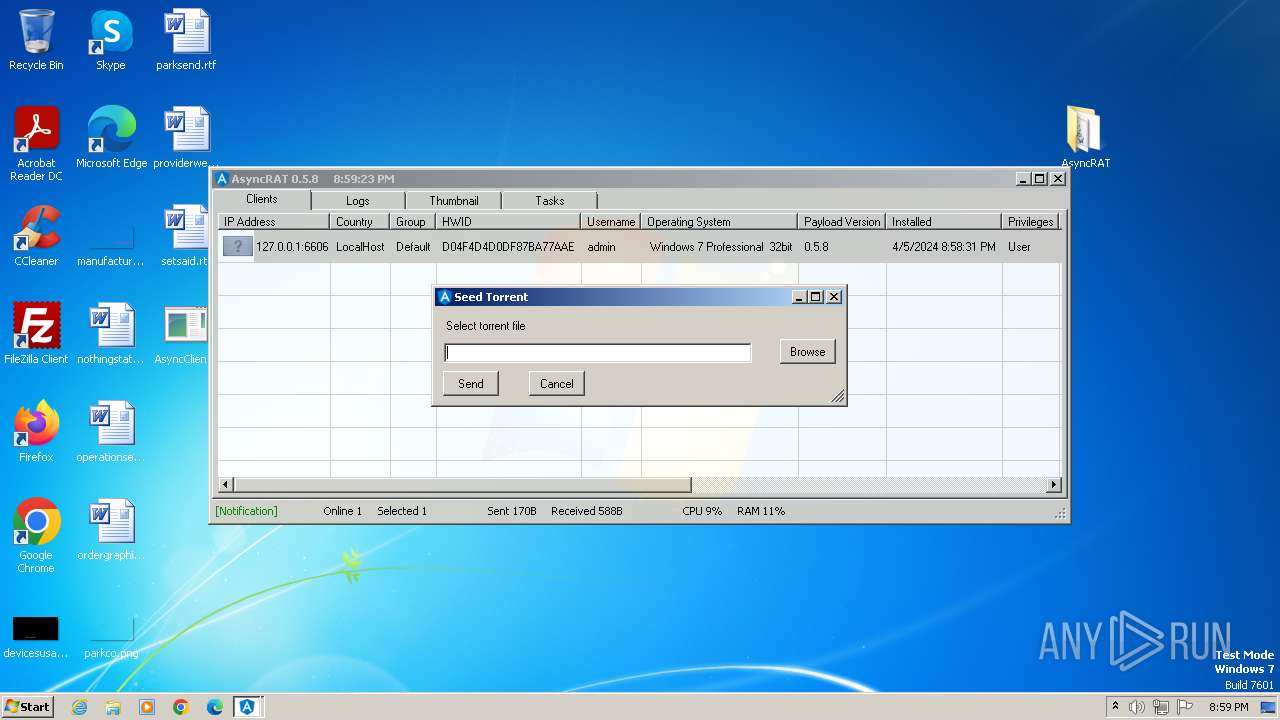Close the Seed Torrent dialog

(x=834, y=297)
